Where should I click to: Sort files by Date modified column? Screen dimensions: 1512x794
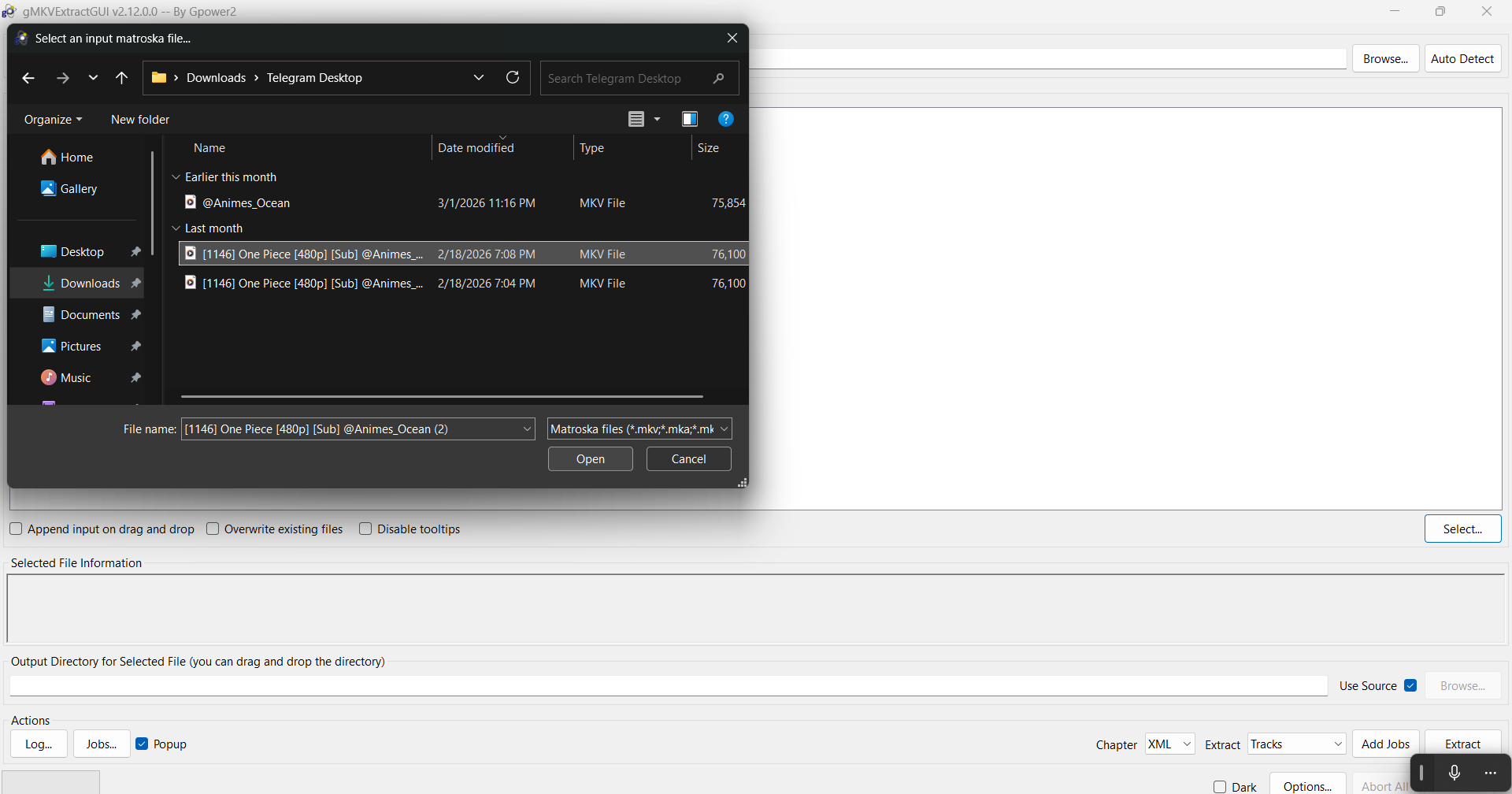coord(476,148)
